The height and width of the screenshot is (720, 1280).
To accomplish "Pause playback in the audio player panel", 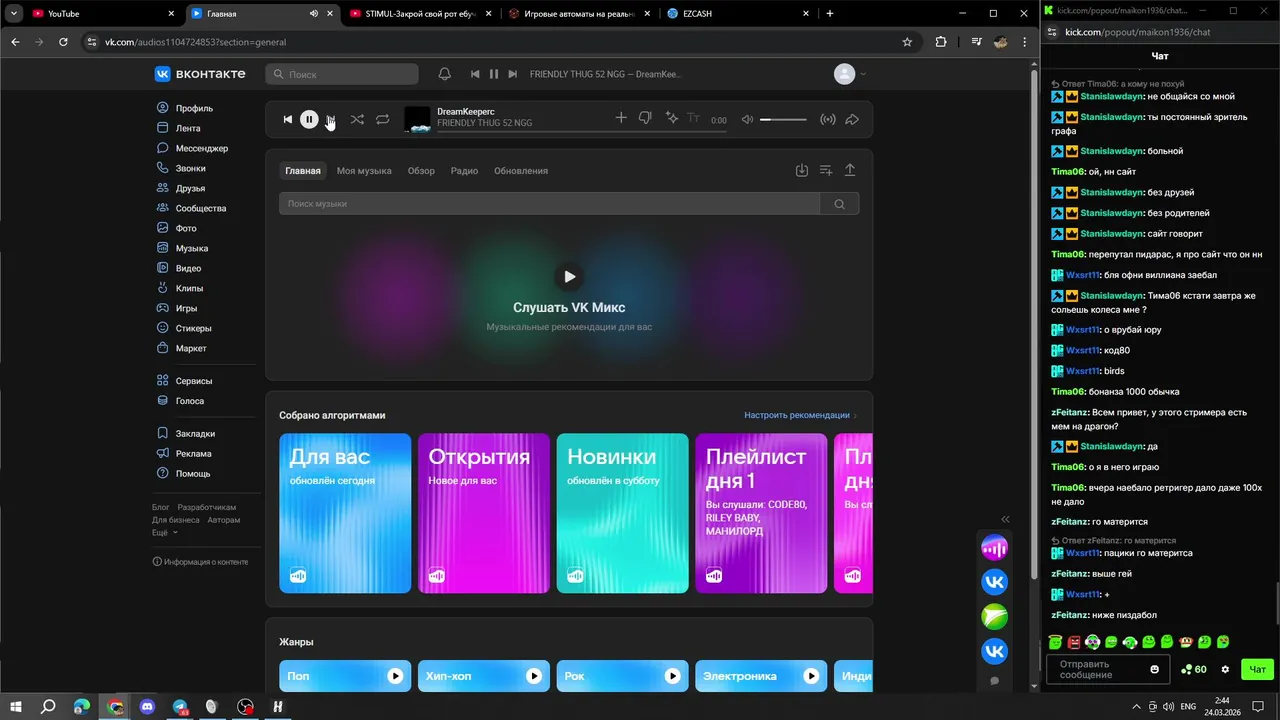I will pos(309,119).
